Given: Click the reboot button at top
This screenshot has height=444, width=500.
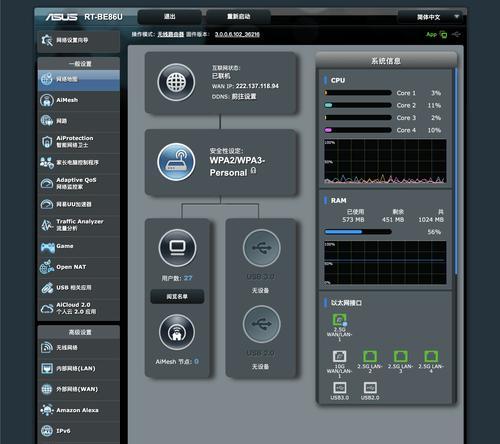Looking at the screenshot, I should point(239,17).
